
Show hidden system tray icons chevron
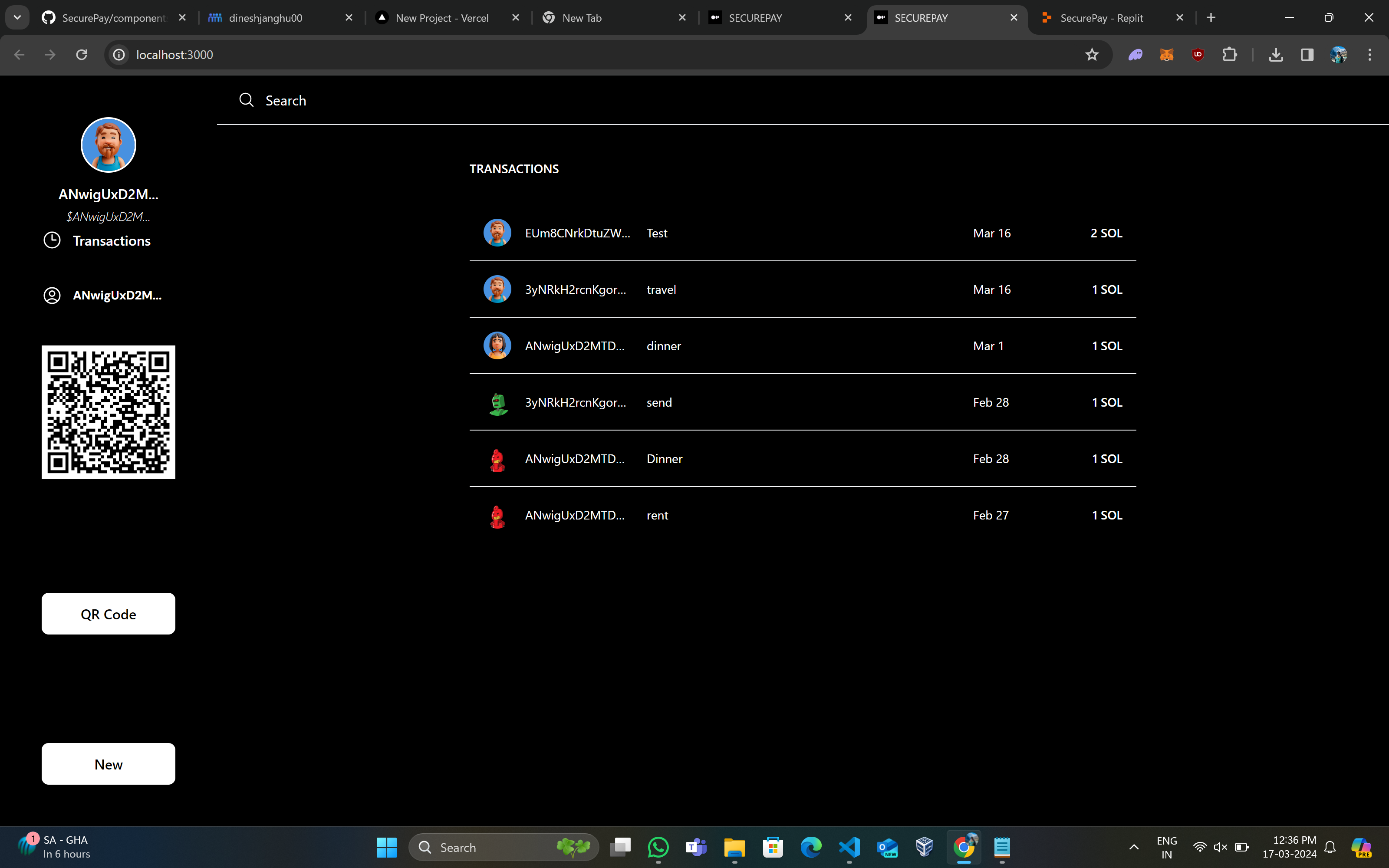[x=1134, y=847]
